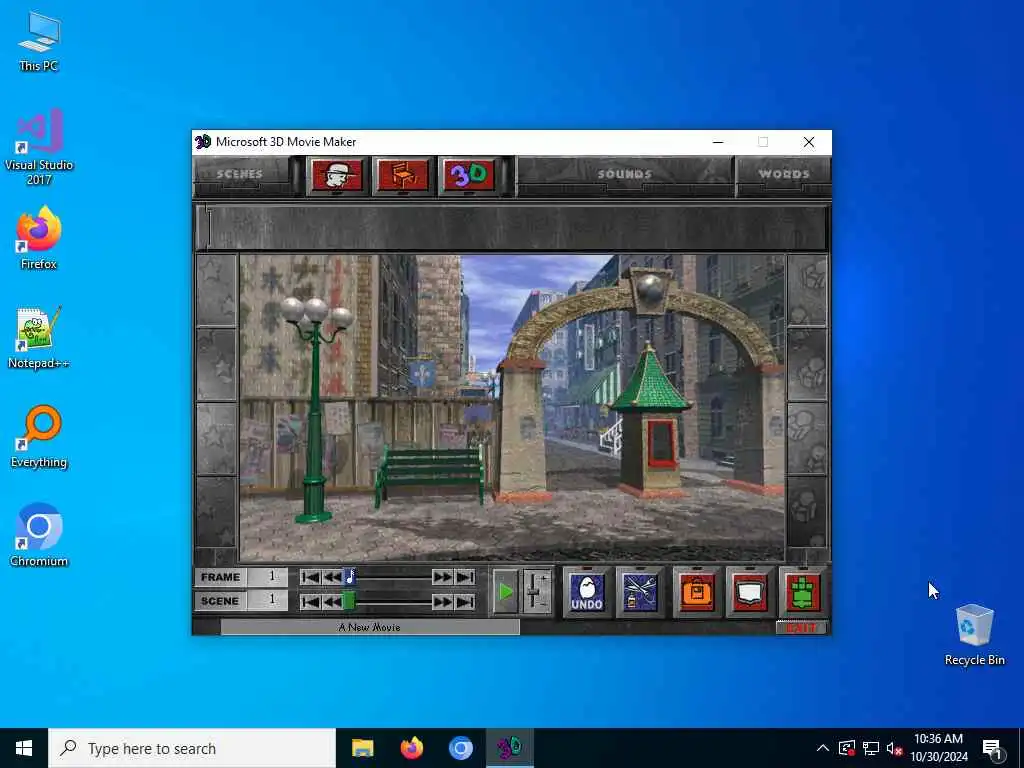This screenshot has width=1024, height=768.
Task: Open the cut and paste scissors tool
Action: [639, 592]
